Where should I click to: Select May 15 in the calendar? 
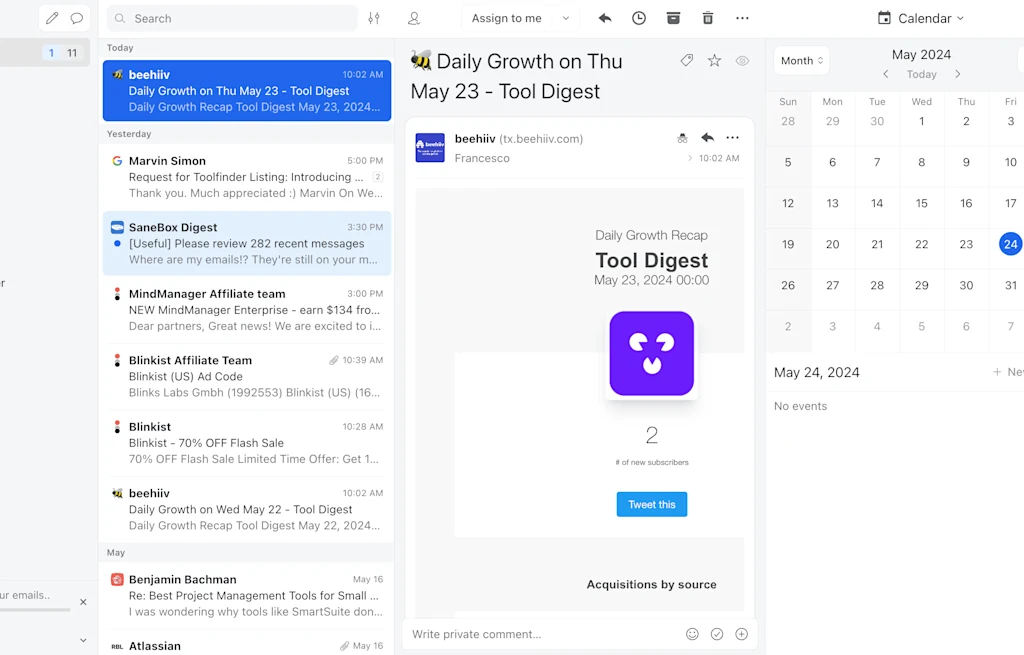pyautogui.click(x=921, y=203)
